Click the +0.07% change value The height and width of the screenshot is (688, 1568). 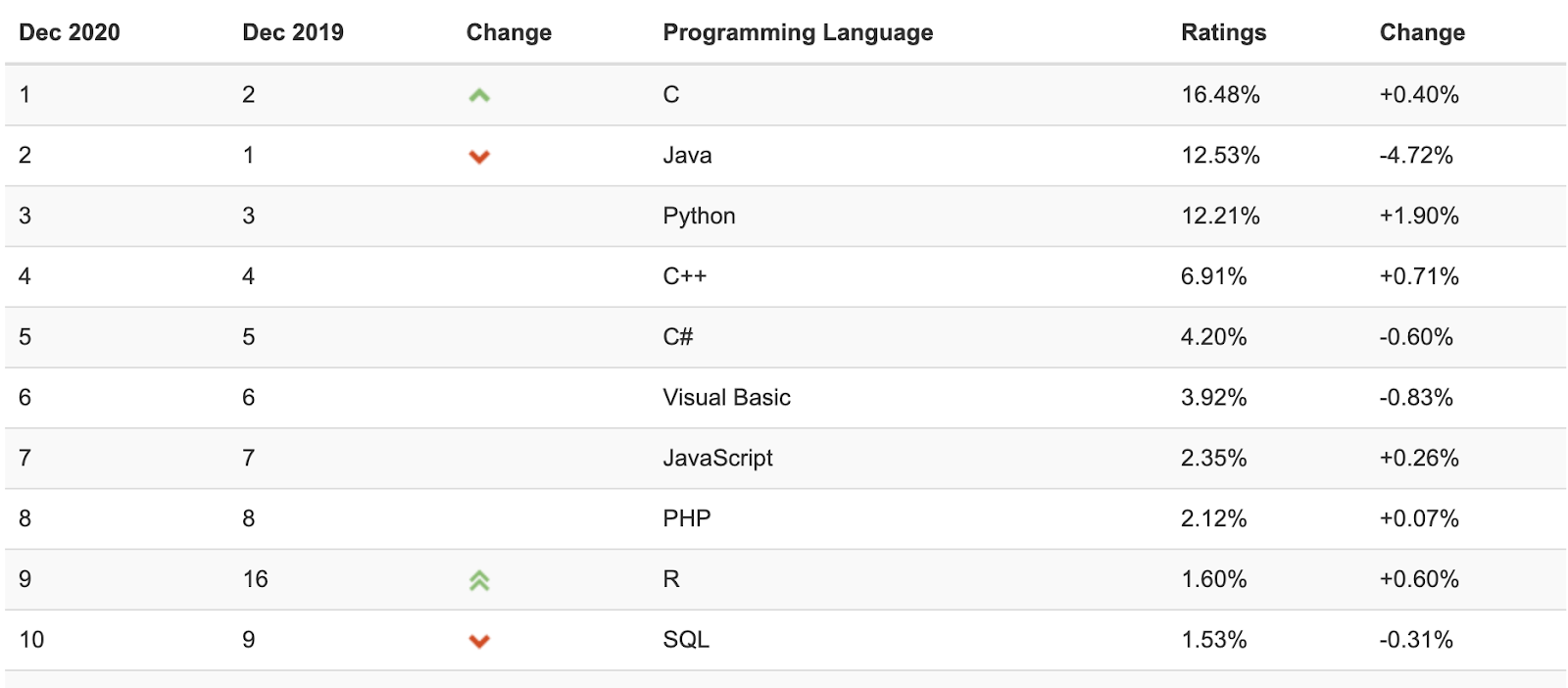coord(1419,518)
